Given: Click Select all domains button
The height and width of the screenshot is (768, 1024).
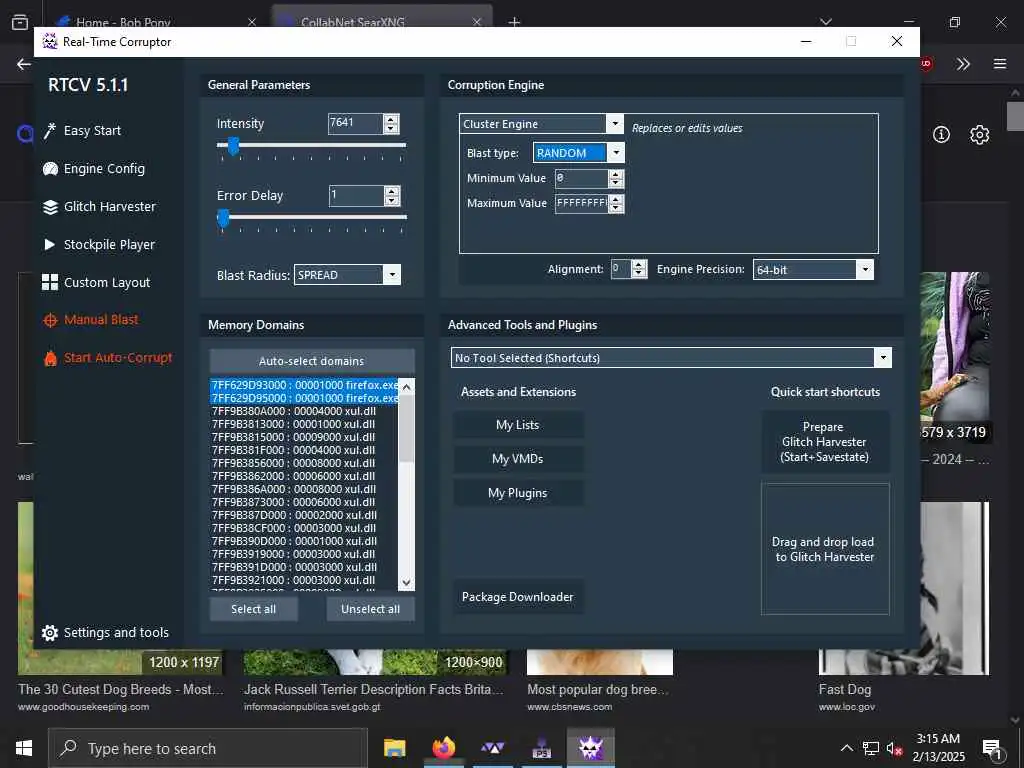Looking at the screenshot, I should pos(253,609).
